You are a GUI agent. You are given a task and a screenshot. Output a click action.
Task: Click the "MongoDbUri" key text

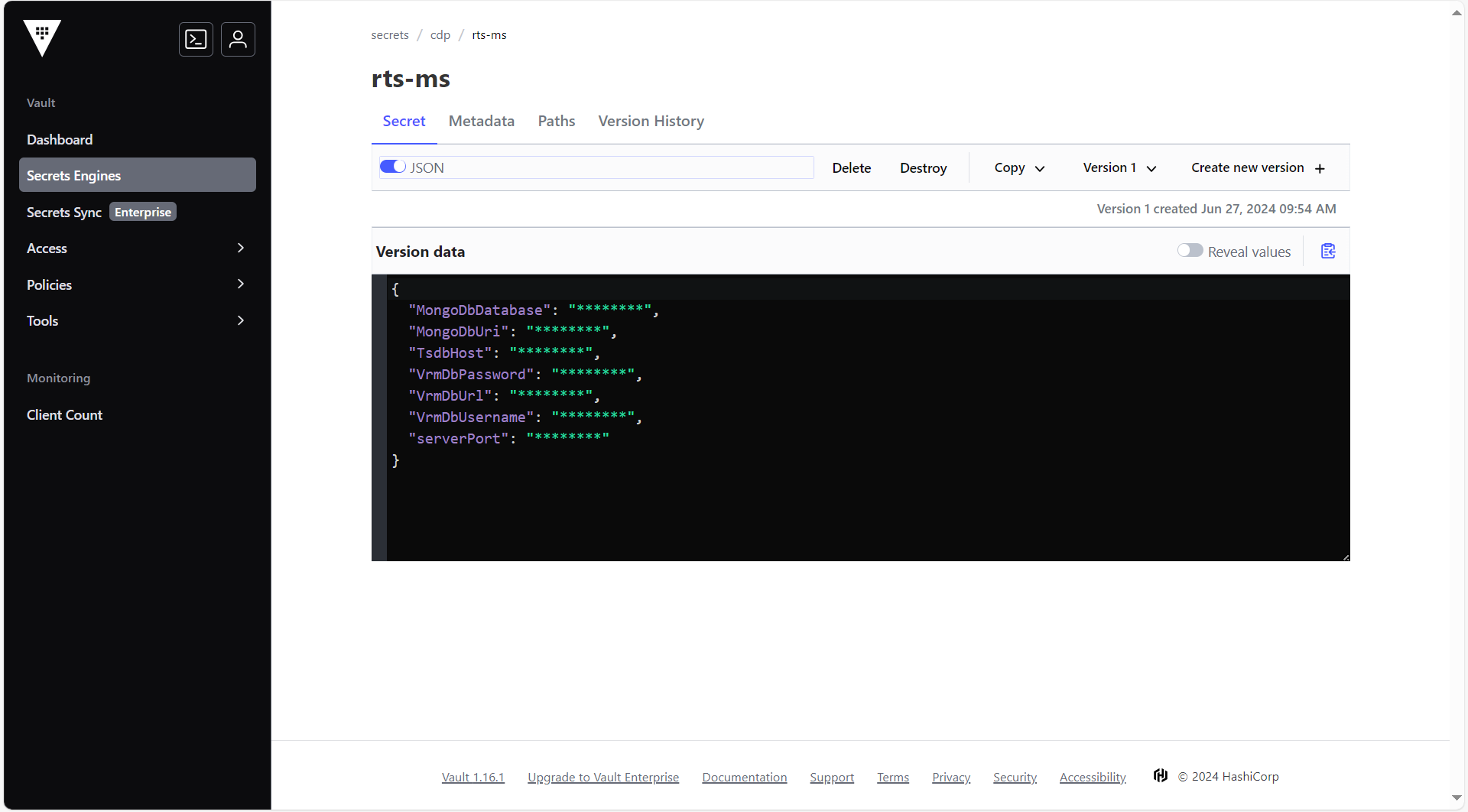pos(459,331)
